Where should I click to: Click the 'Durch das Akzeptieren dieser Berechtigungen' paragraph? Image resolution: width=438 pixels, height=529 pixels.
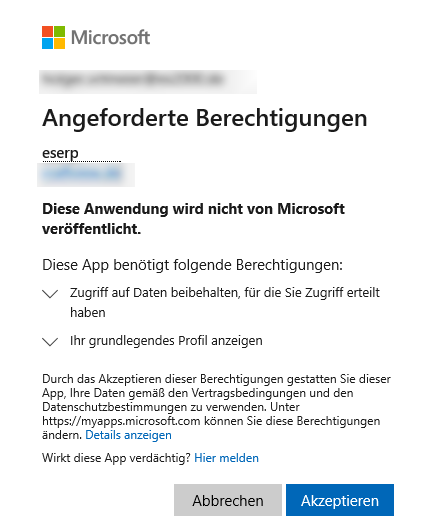(x=216, y=407)
